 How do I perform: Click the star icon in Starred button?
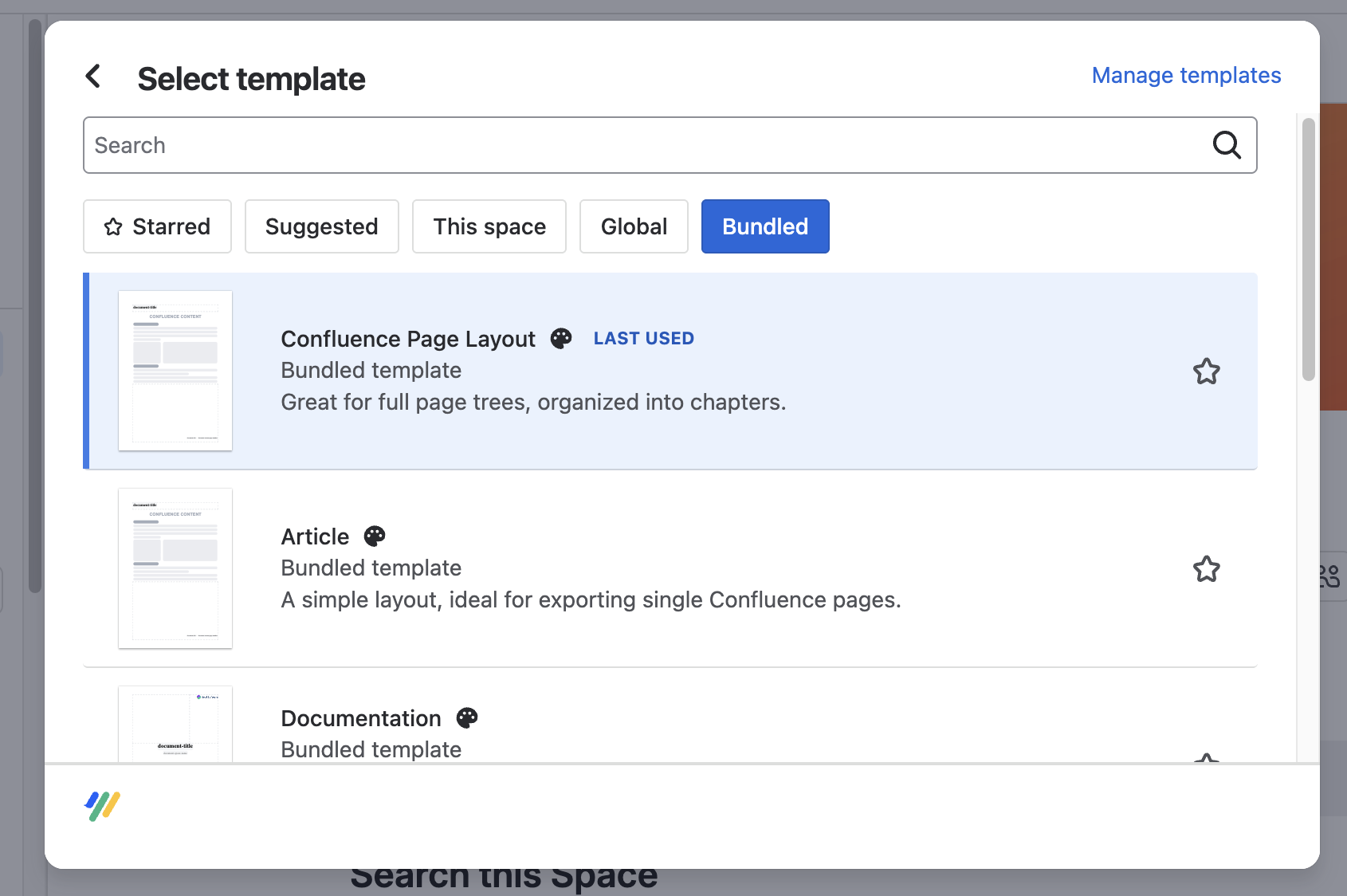click(113, 227)
